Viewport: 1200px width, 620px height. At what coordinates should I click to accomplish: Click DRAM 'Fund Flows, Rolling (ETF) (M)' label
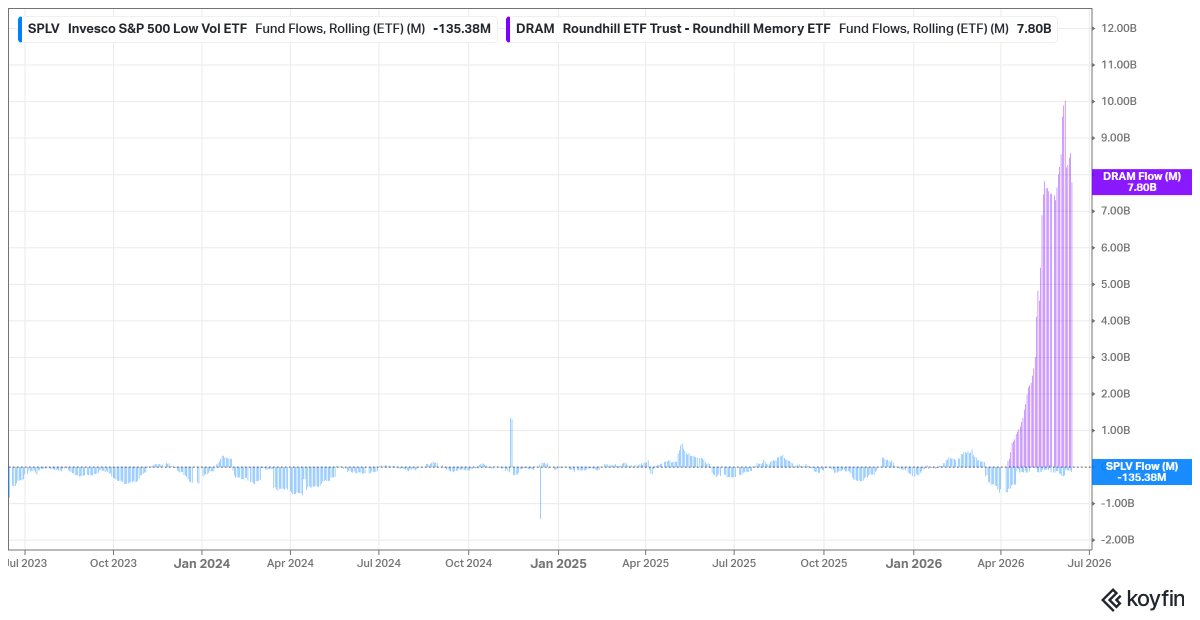point(923,29)
